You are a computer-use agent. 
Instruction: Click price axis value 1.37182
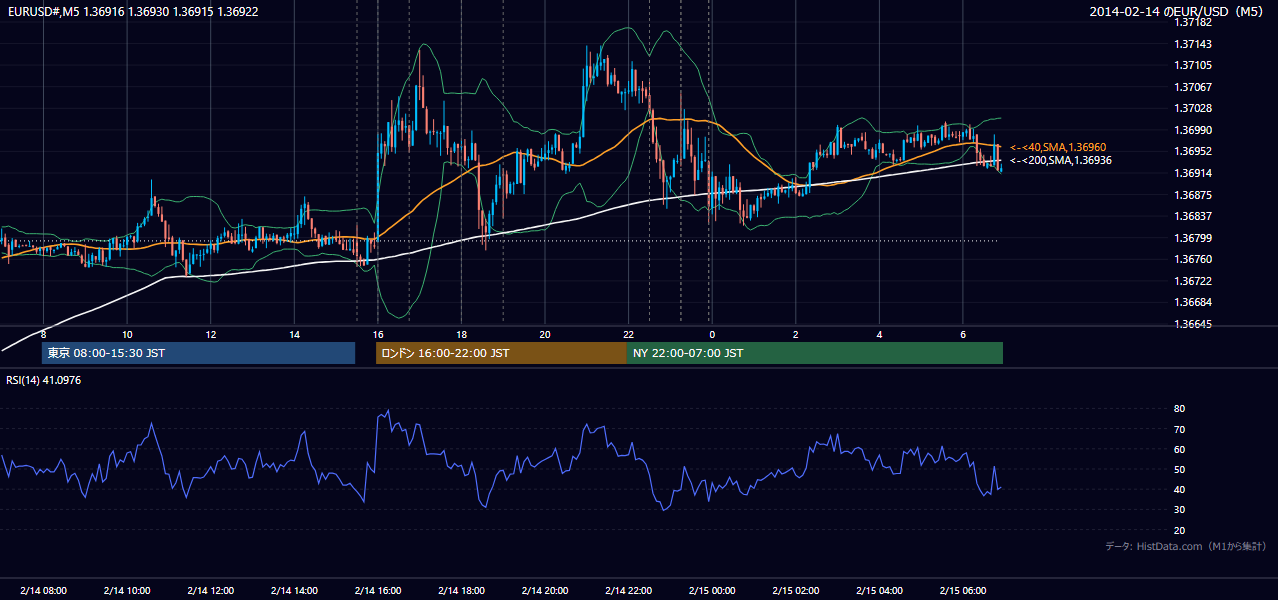pos(1193,22)
